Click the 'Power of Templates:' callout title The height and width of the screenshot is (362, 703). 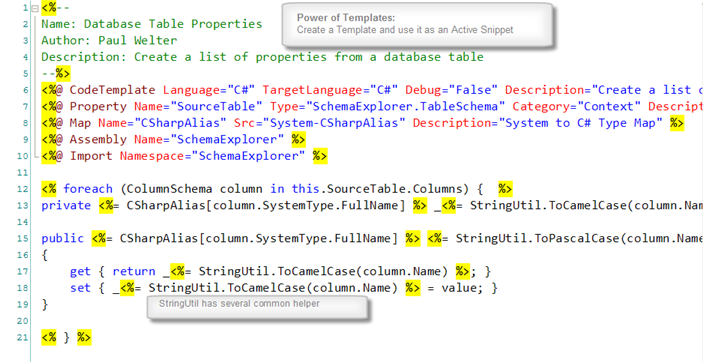click(x=346, y=18)
